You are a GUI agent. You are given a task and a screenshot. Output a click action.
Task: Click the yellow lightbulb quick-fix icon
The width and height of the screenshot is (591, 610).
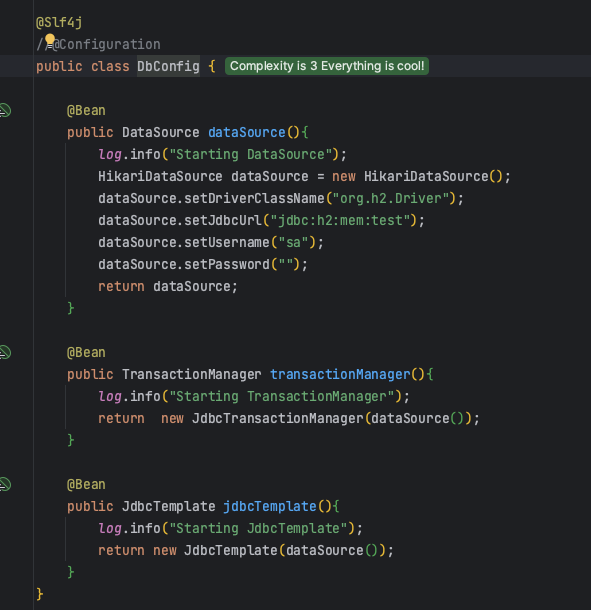click(x=50, y=40)
